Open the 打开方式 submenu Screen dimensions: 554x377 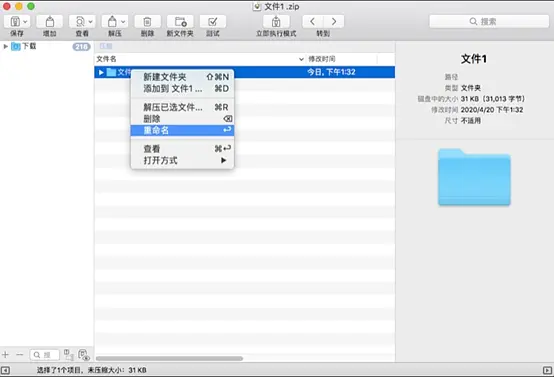tap(182, 160)
